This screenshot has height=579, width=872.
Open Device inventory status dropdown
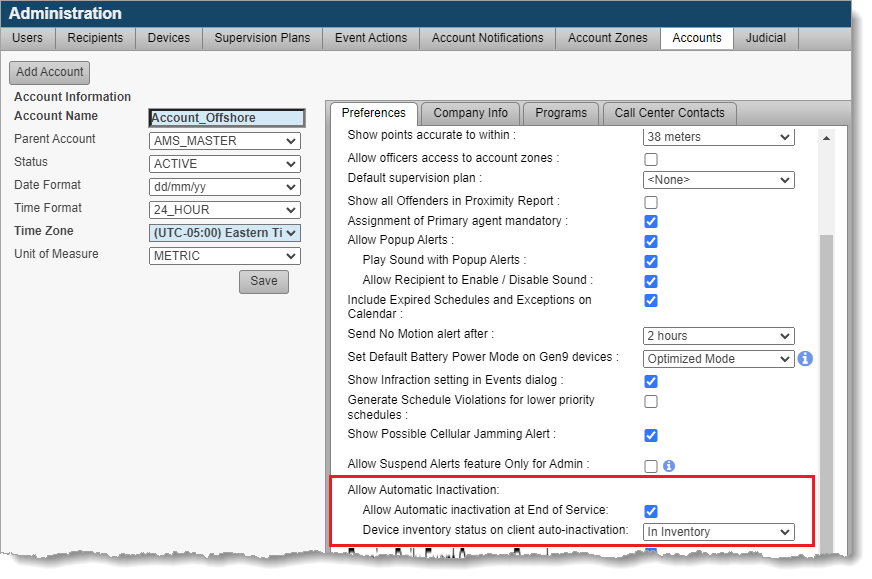point(718,532)
